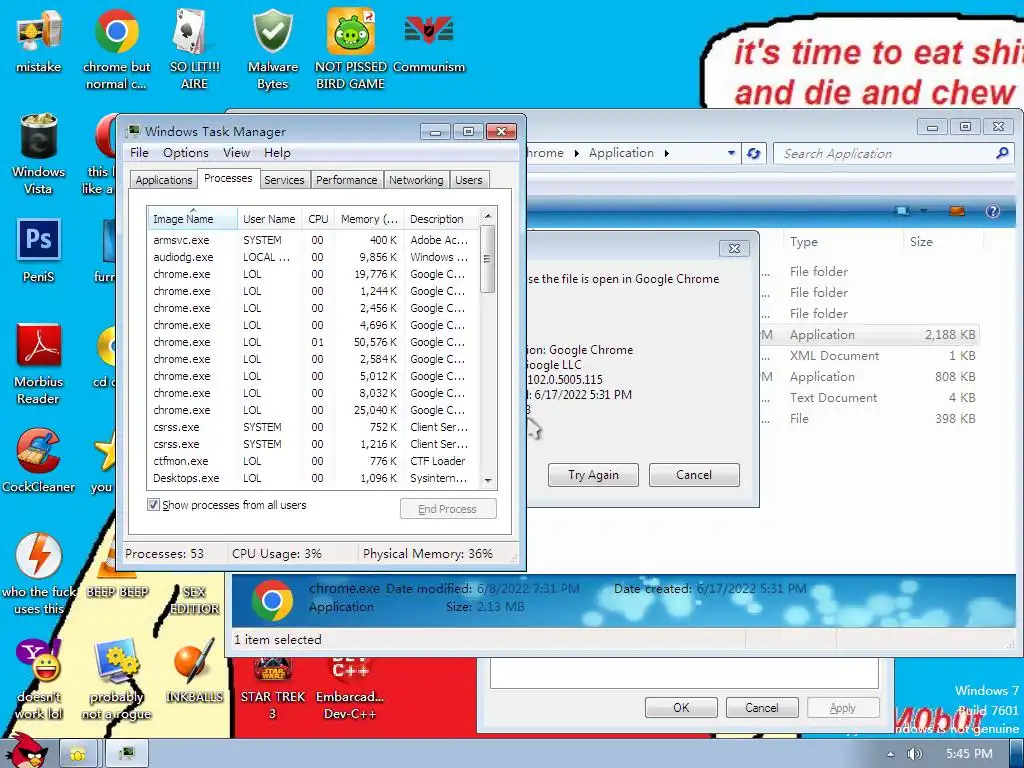
Task: Select the Communism desktop icon
Action: click(x=429, y=30)
